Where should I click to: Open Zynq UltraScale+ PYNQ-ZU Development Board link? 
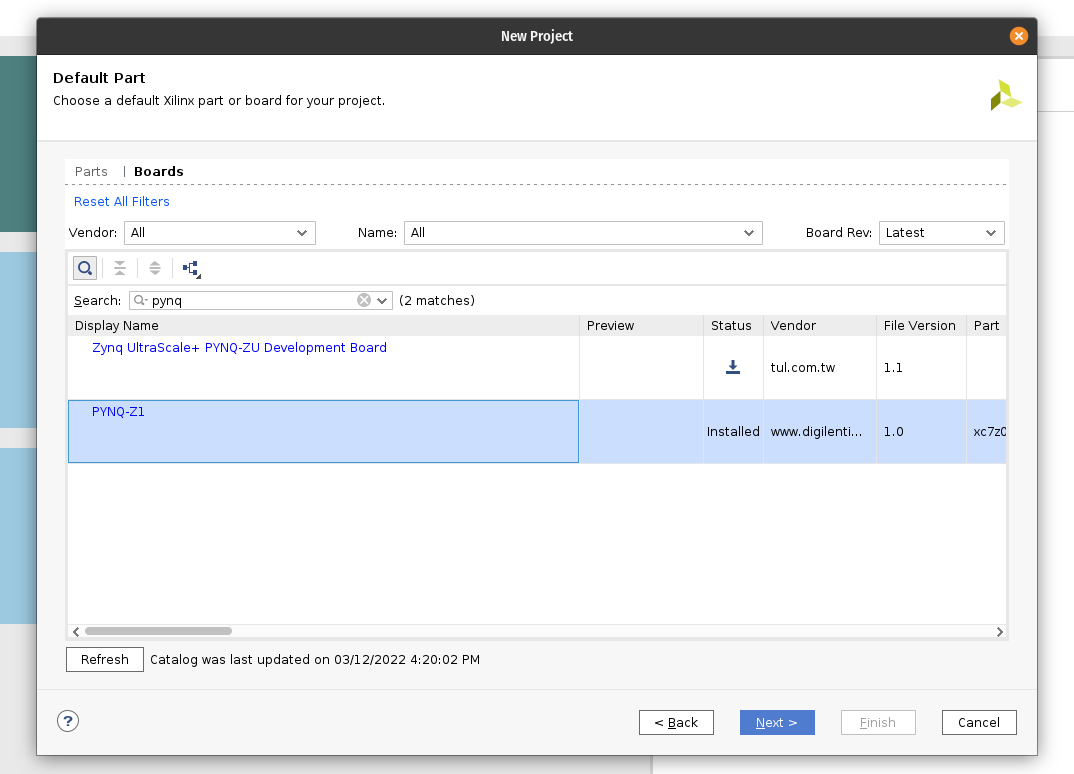pos(239,347)
